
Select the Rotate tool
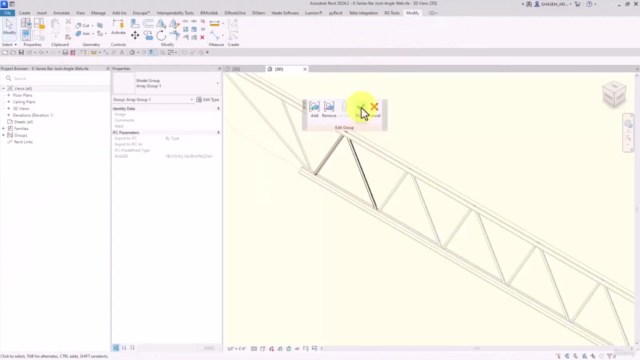point(161,36)
